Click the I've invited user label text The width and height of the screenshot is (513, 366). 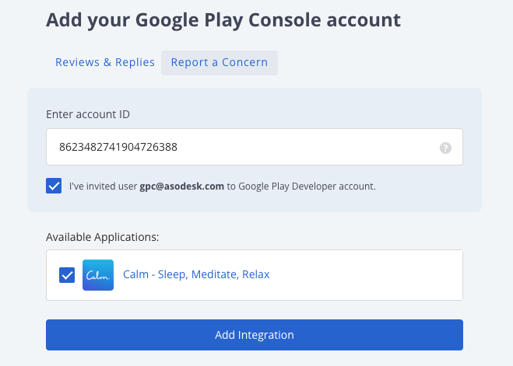103,186
